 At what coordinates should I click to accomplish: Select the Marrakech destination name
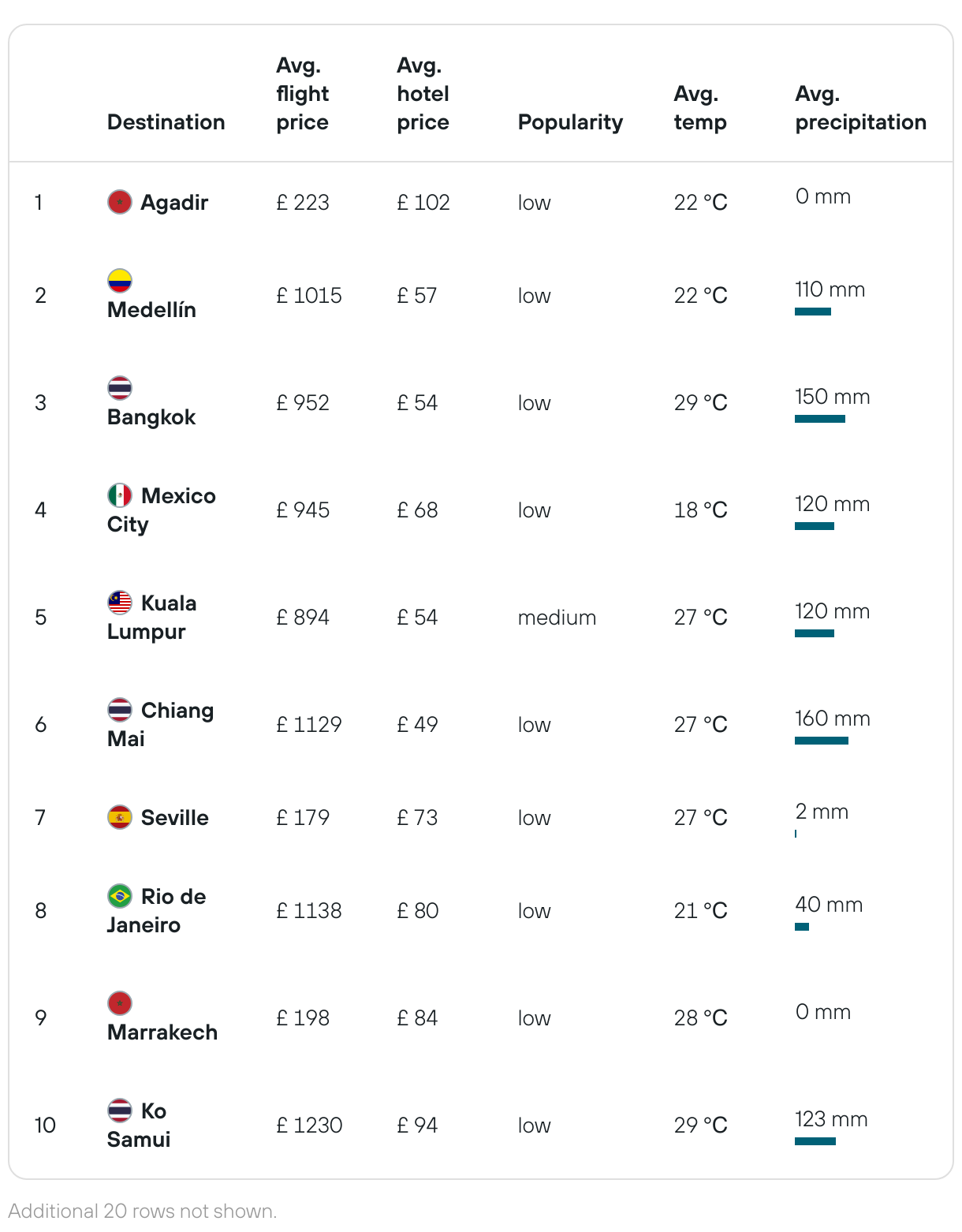click(x=162, y=1032)
